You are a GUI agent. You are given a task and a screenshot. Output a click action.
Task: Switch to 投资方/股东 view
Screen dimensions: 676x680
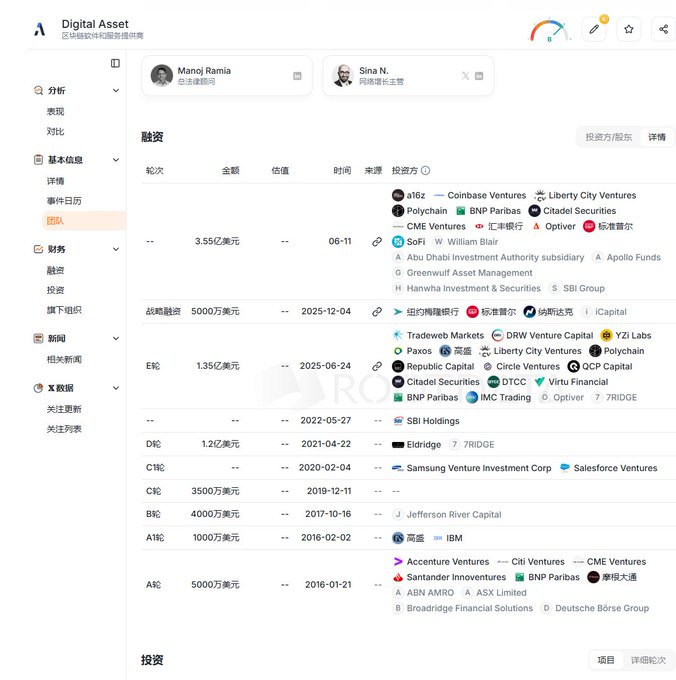(608, 137)
